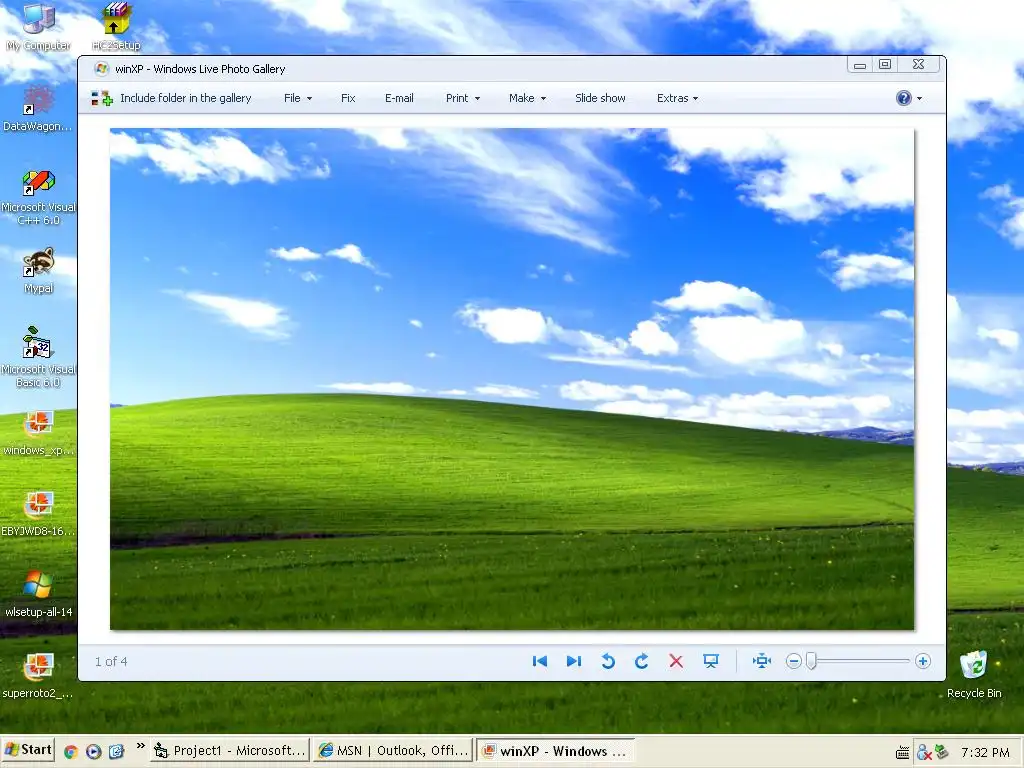Select the EBYJWD8-16 desktop file icon
Image resolution: width=1024 pixels, height=768 pixels.
coord(38,514)
